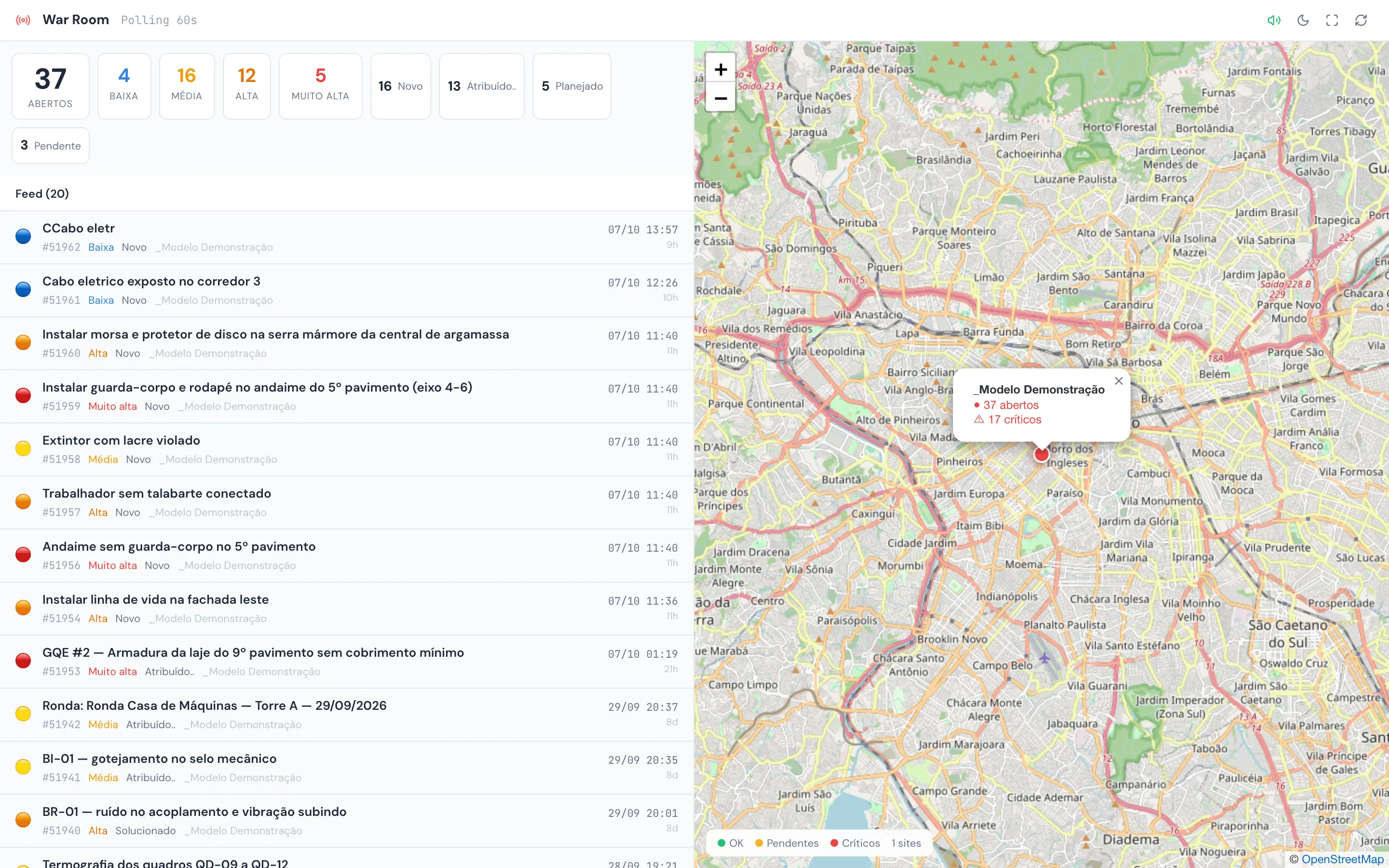1389x868 pixels.
Task: Open ticket Trabalhador sem talabarte conectado
Action: click(347, 502)
